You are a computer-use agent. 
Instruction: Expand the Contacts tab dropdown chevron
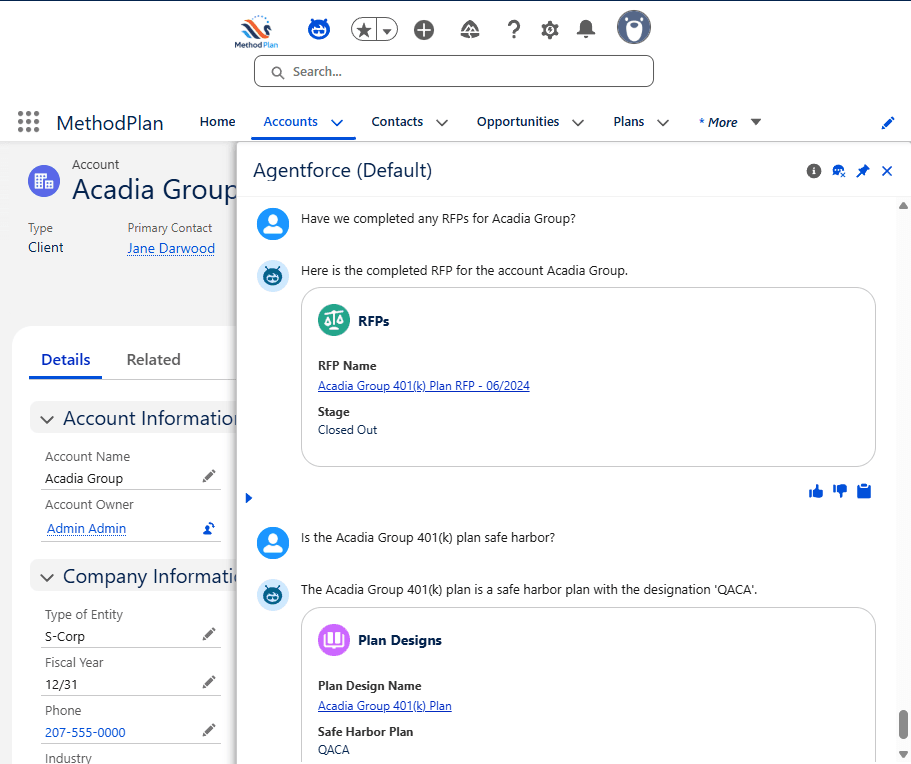pos(442,123)
